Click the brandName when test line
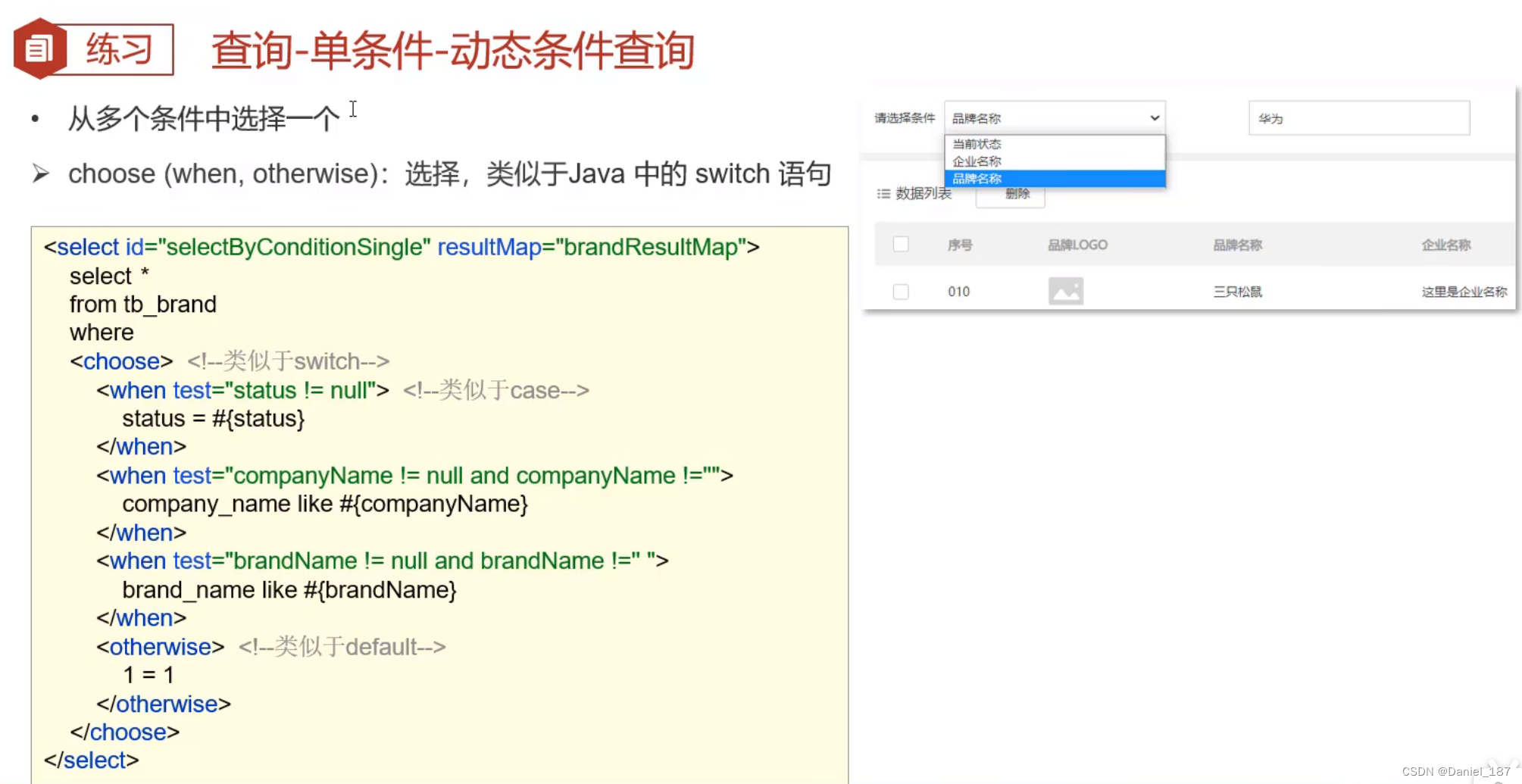Image resolution: width=1522 pixels, height=784 pixels. (x=383, y=561)
